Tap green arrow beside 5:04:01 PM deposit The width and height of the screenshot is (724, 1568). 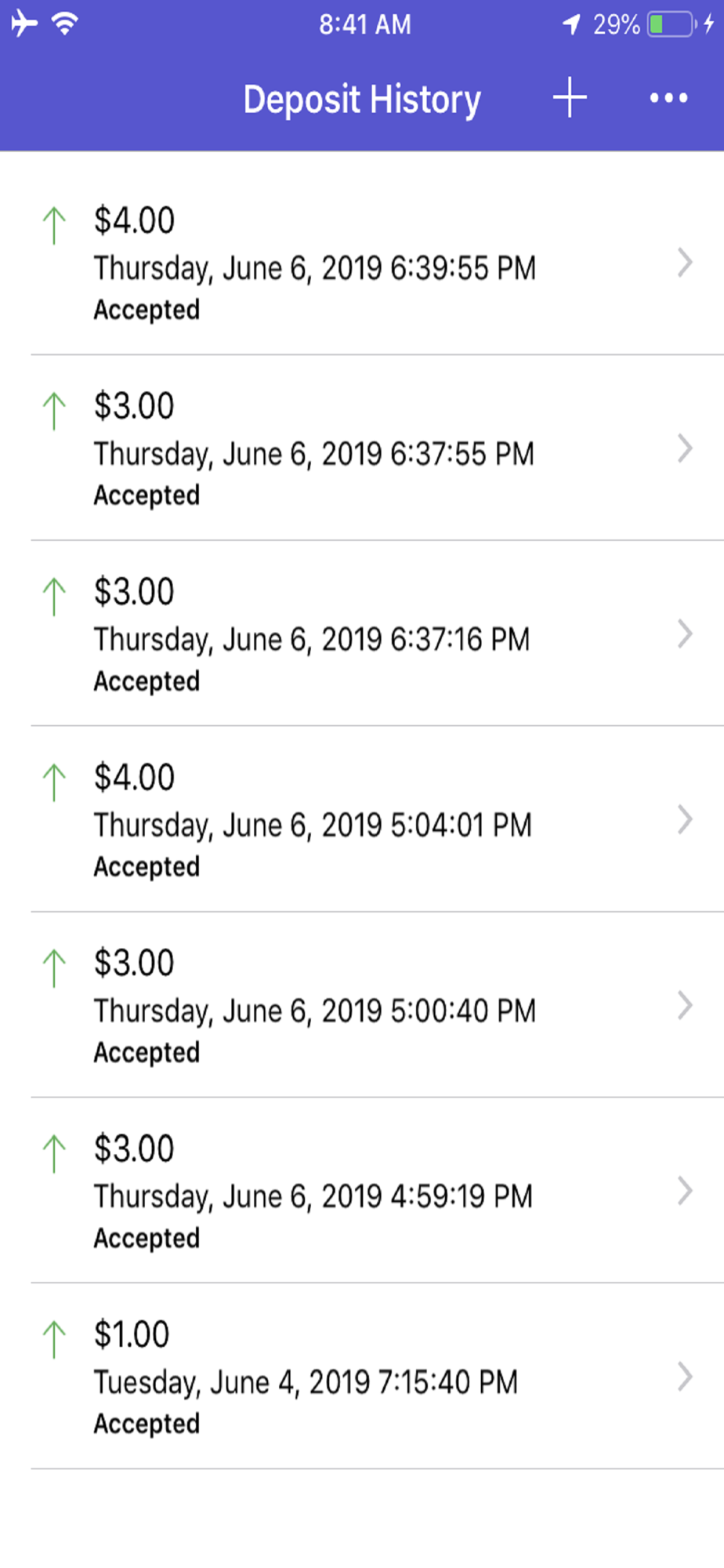(x=54, y=782)
